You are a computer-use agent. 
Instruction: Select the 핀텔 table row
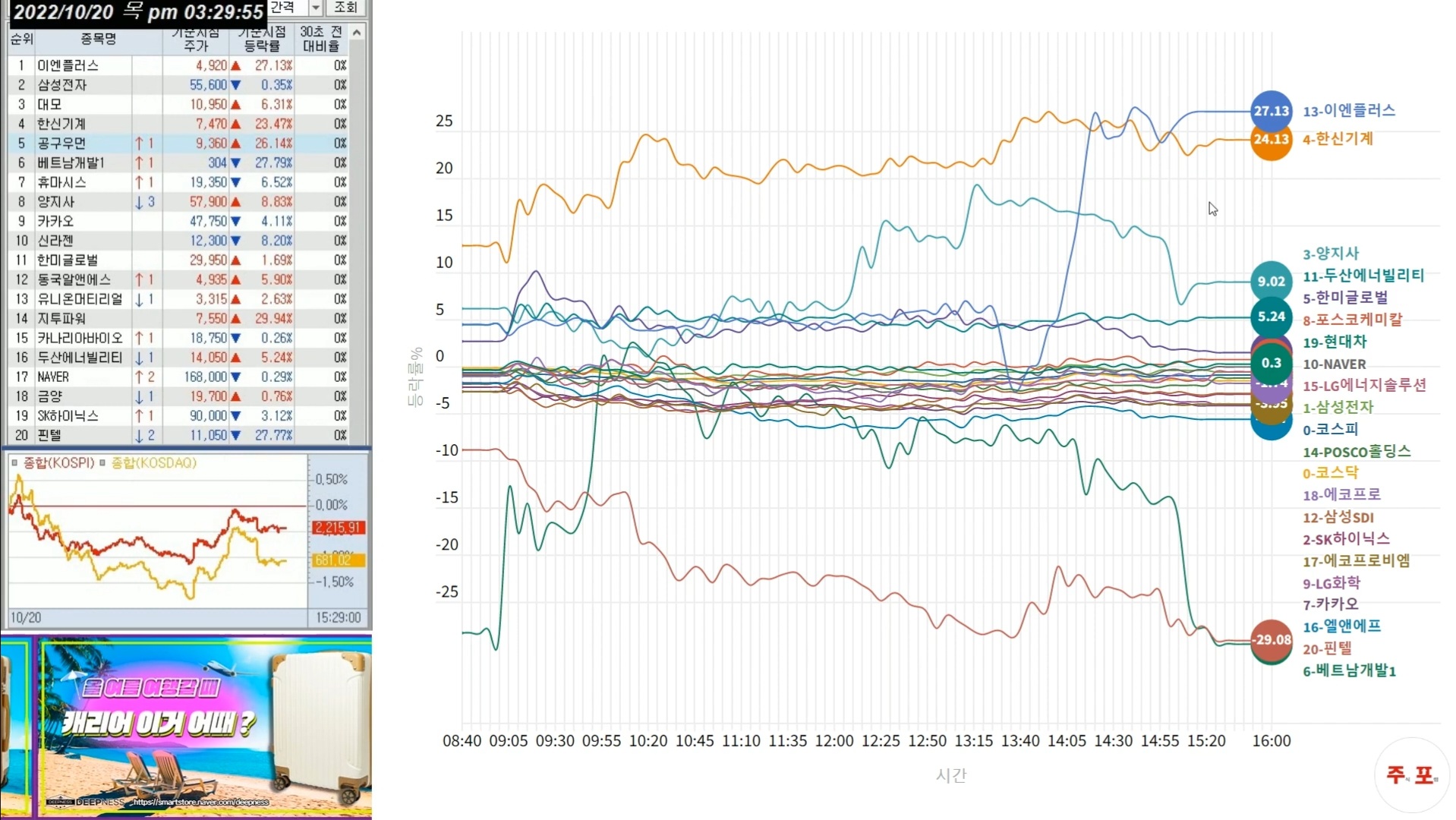click(x=178, y=436)
